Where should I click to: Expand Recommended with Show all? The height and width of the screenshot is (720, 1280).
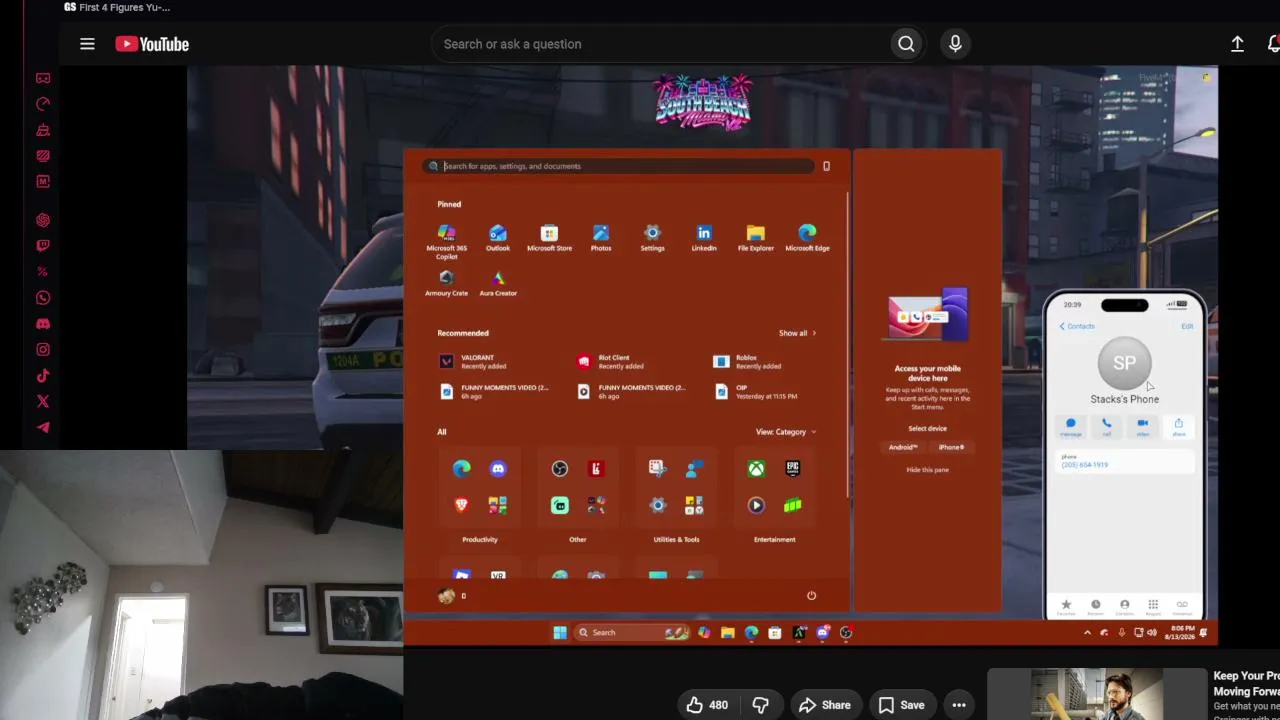(x=797, y=333)
